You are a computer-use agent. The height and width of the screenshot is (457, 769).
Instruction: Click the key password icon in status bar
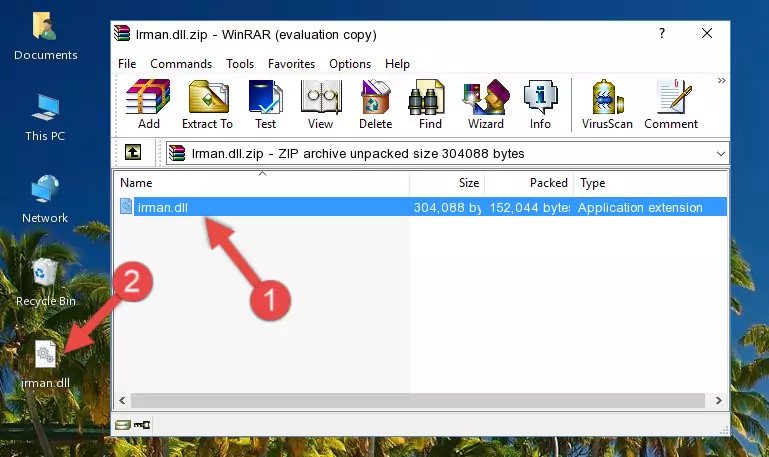pos(142,425)
